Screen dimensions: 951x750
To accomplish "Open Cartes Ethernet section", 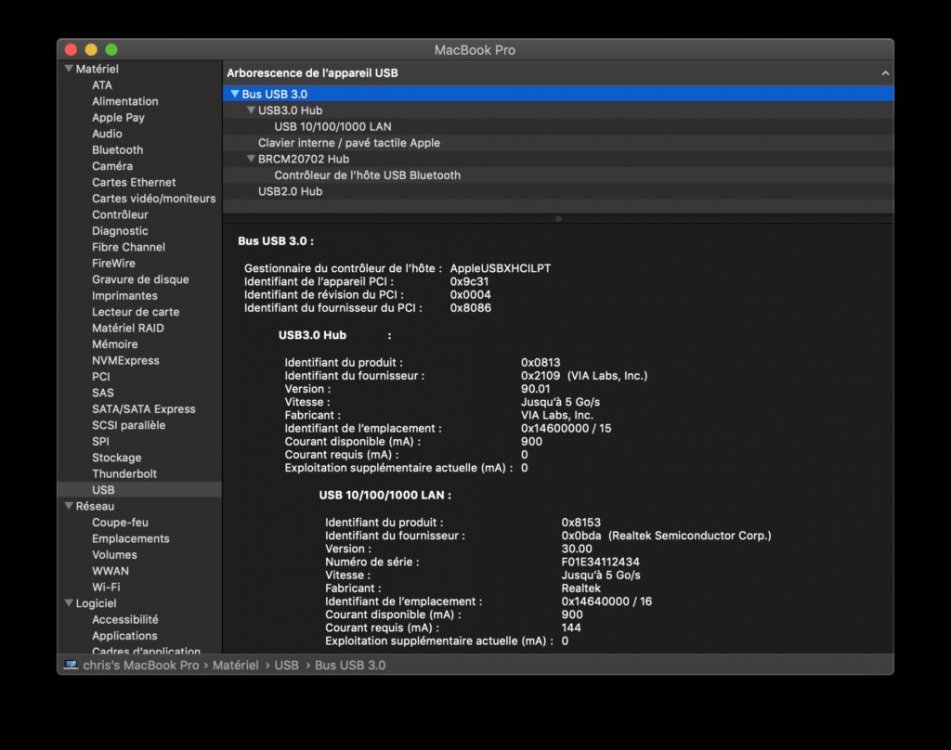I will (x=133, y=182).
